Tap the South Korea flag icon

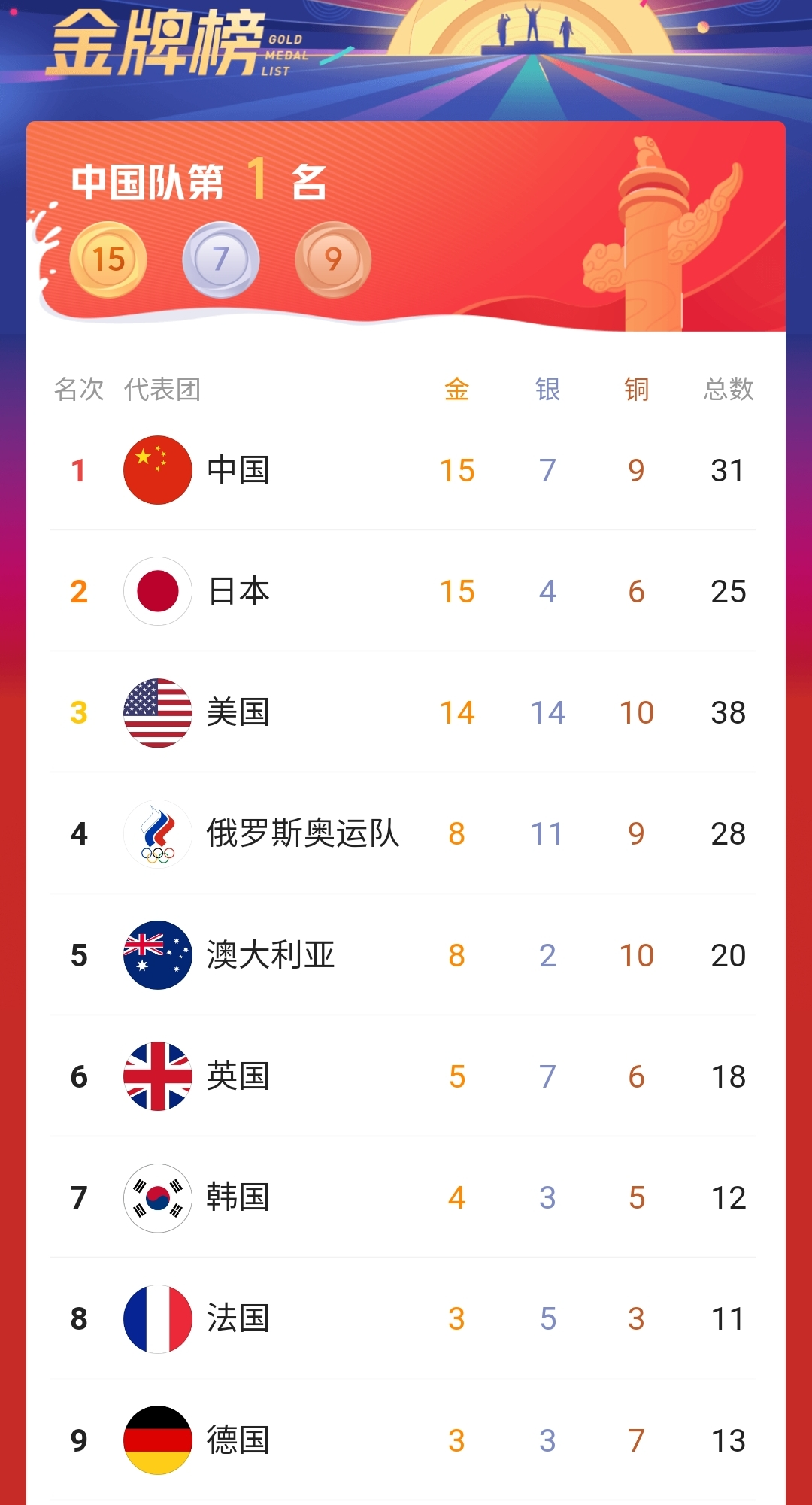(158, 1197)
